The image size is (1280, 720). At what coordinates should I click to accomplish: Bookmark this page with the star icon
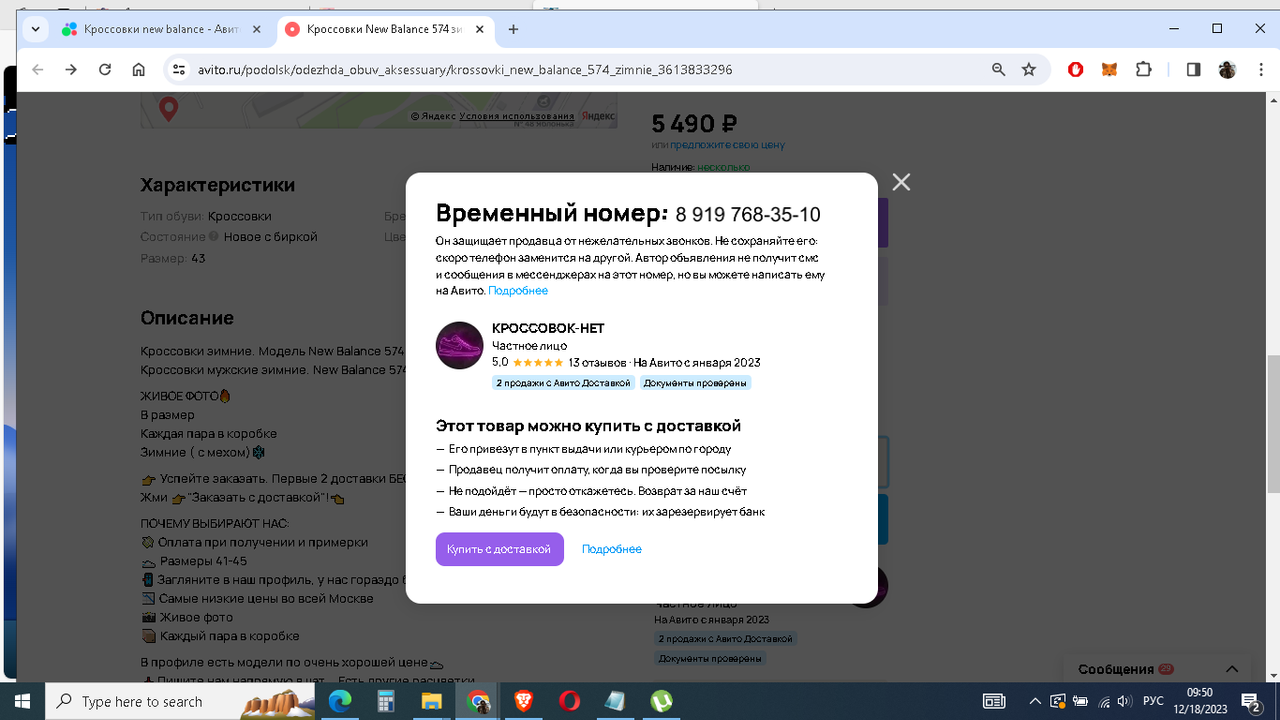point(1029,69)
